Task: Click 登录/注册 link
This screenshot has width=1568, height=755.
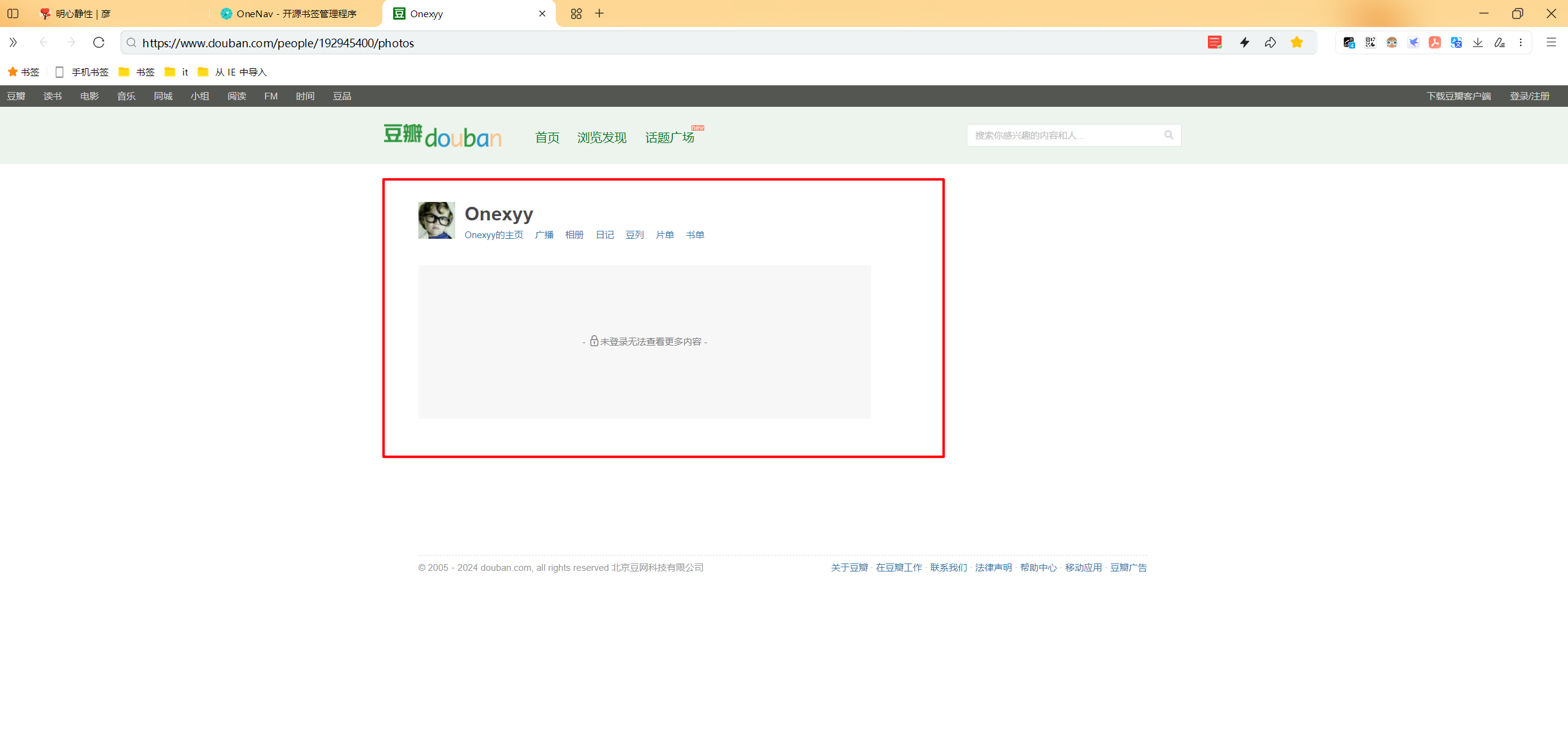Action: pos(1530,96)
